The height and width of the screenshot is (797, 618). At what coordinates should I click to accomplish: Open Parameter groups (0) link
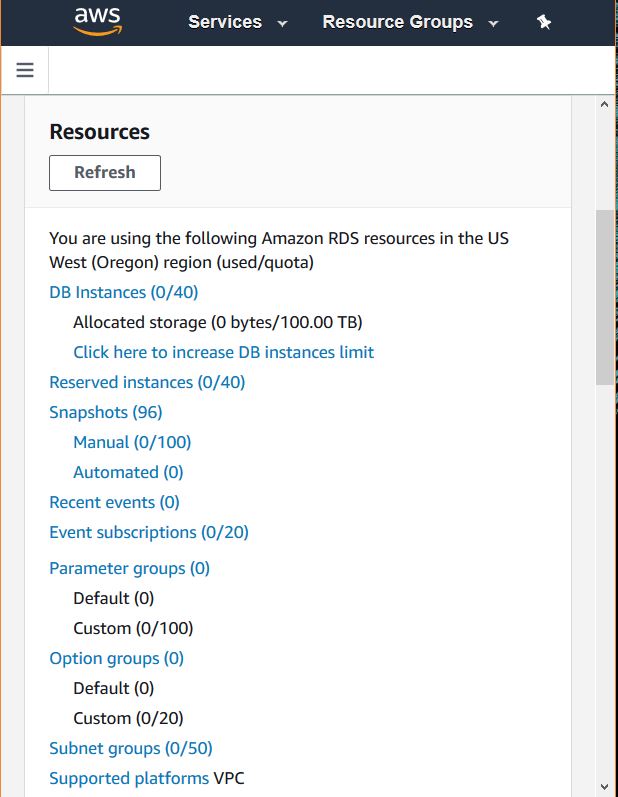point(130,568)
